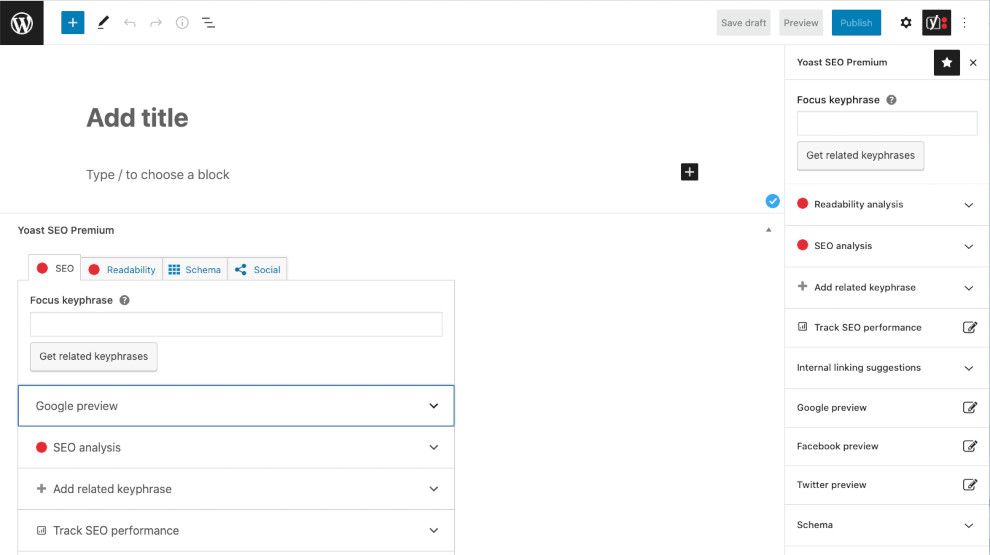Close the Yoast SEO Premium sidebar

point(973,63)
